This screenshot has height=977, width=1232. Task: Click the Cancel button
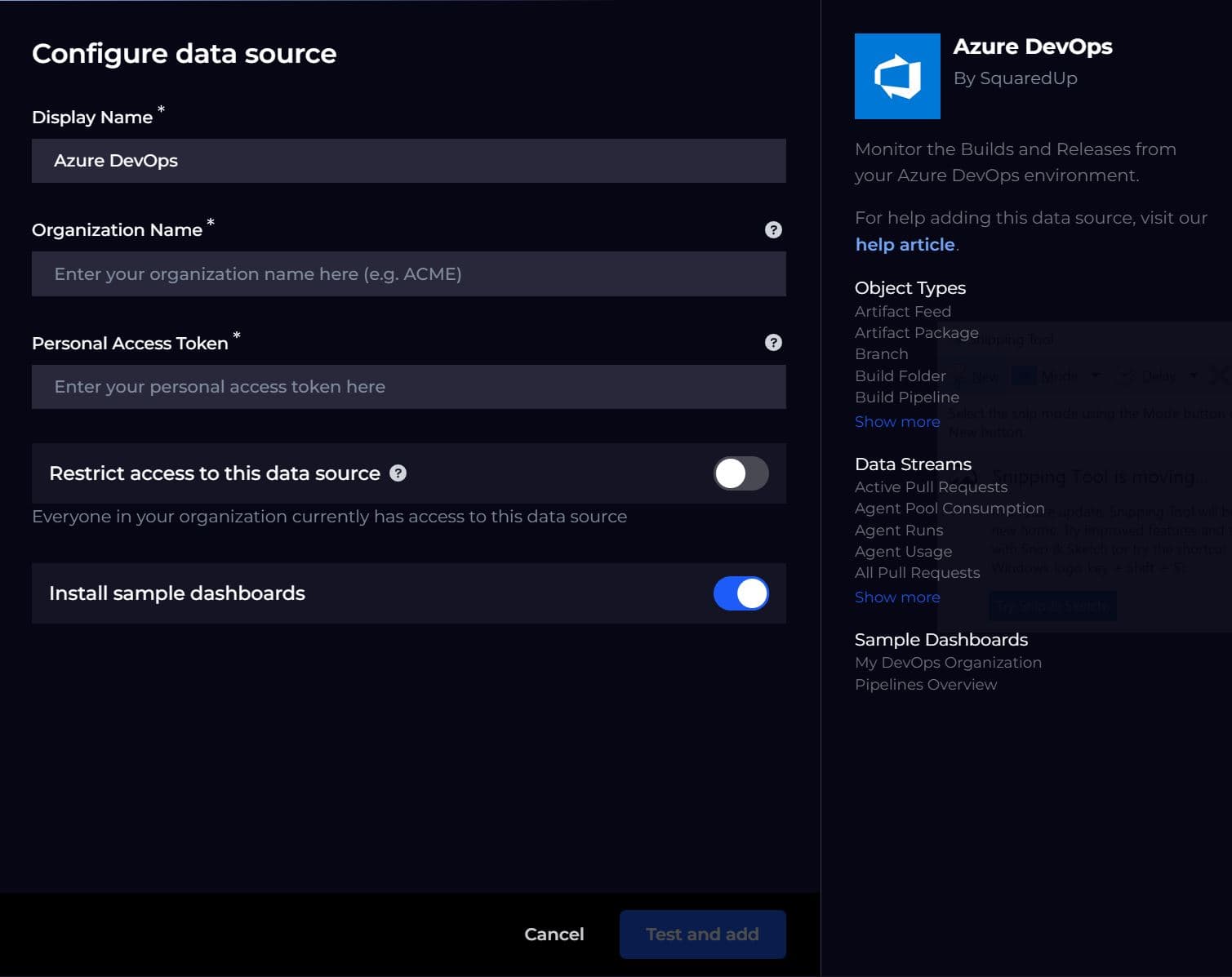554,934
